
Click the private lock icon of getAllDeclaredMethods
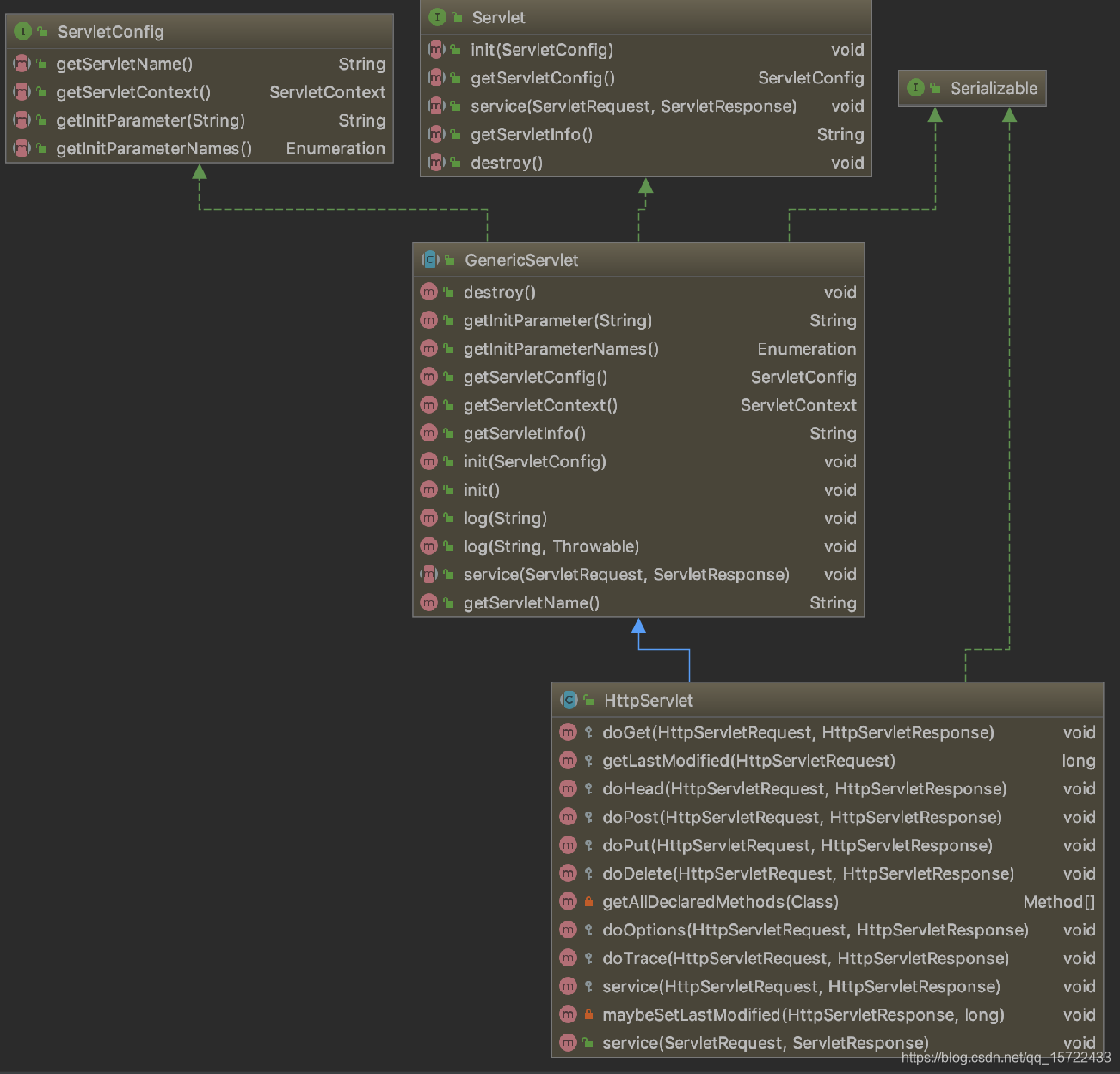(588, 902)
